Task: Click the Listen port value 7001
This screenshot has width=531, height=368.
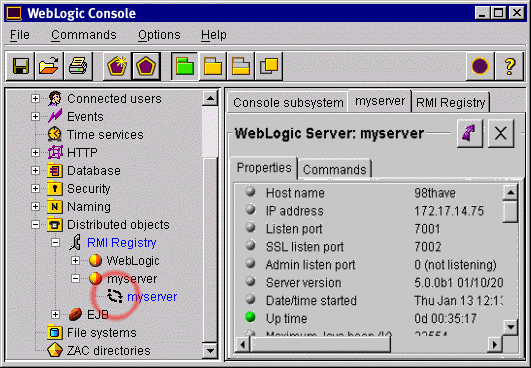Action: [427, 229]
